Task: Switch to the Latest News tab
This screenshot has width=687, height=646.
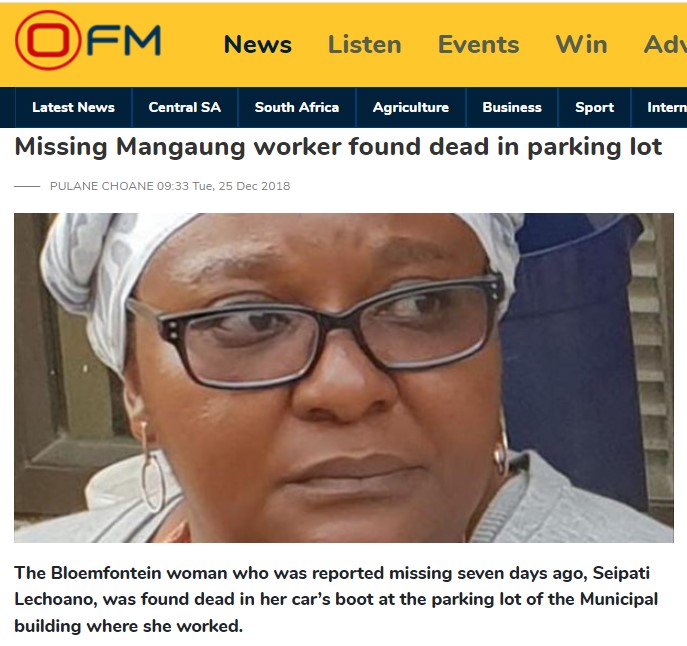Action: [x=74, y=107]
